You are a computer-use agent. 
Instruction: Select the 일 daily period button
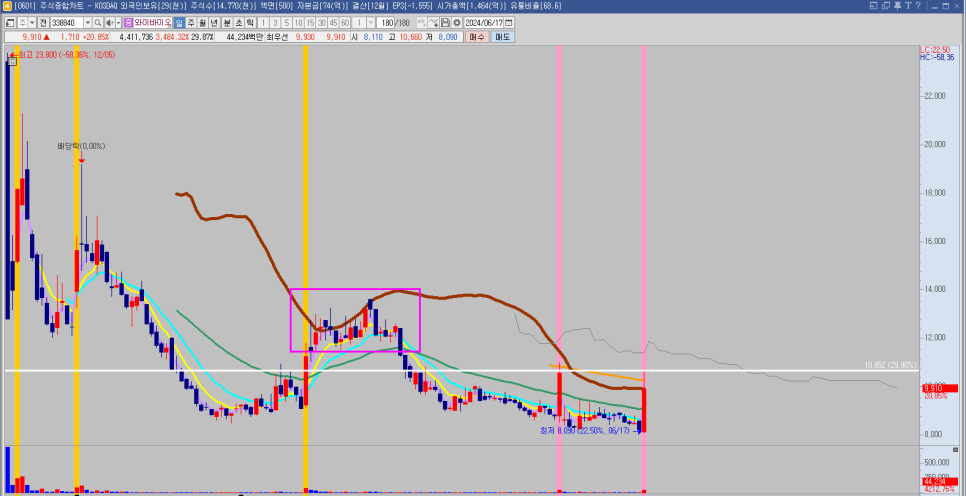point(179,22)
